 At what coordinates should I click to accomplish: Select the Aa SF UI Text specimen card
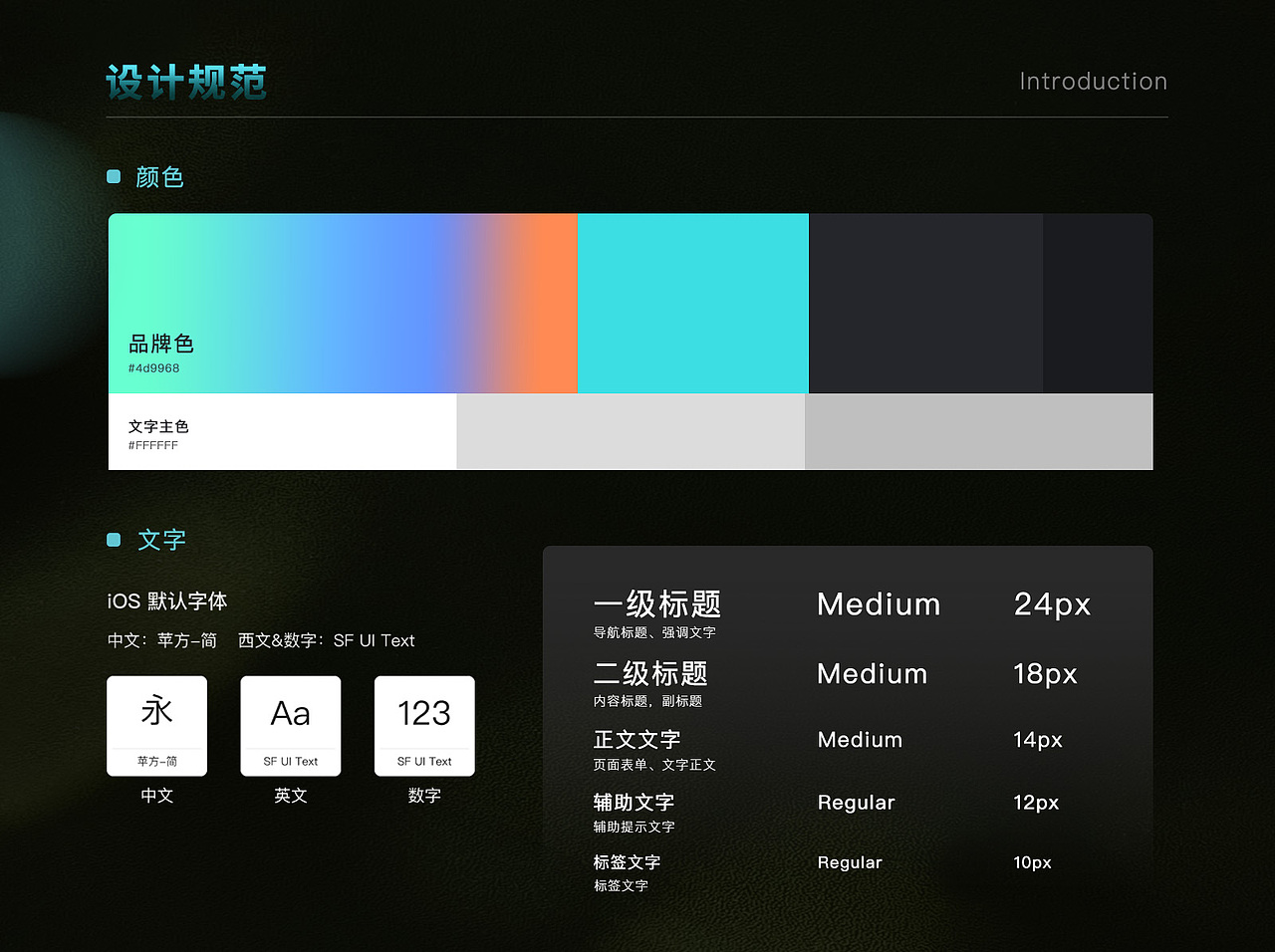tap(290, 726)
